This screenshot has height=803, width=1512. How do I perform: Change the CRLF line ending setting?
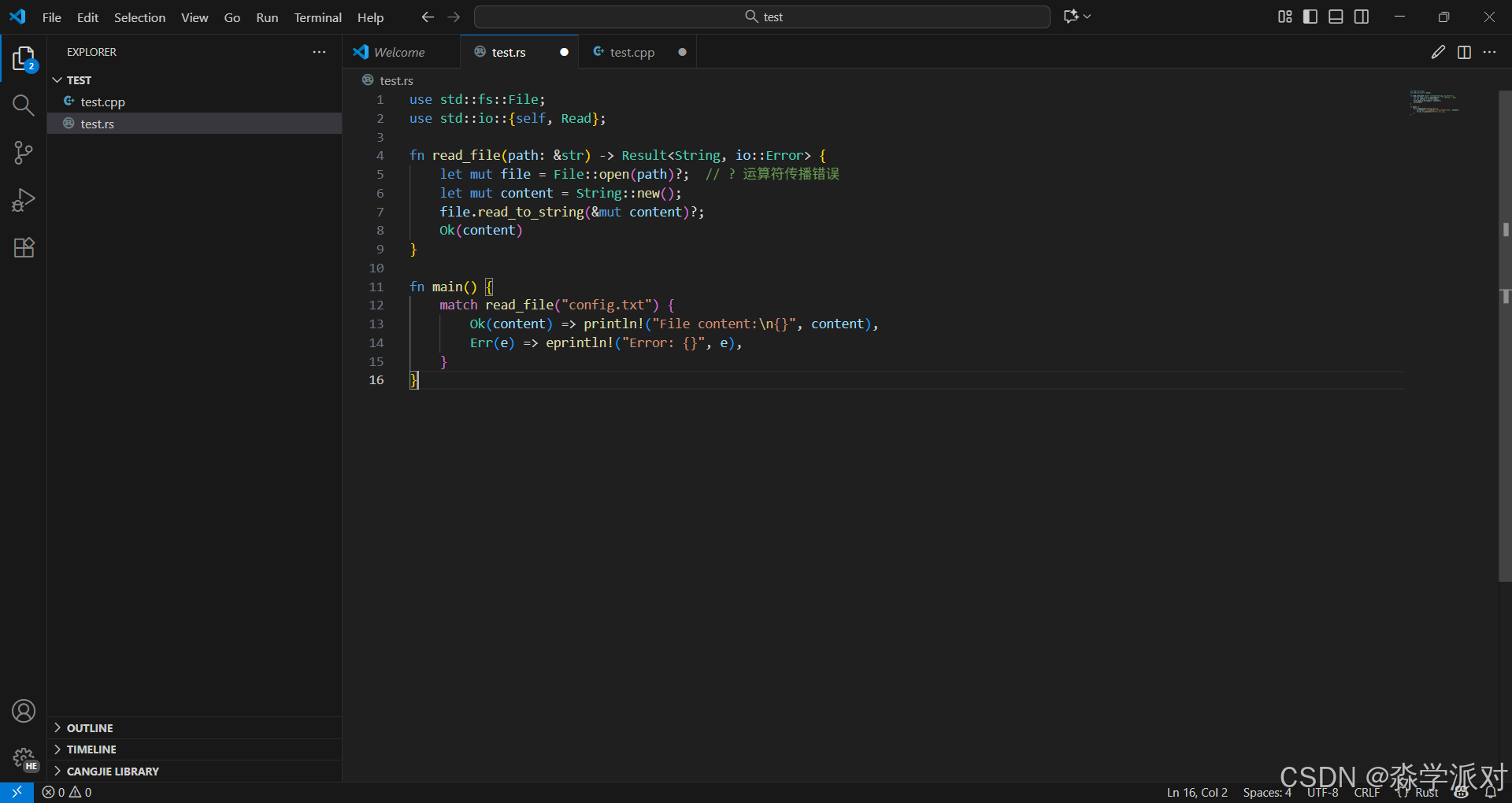(1366, 792)
